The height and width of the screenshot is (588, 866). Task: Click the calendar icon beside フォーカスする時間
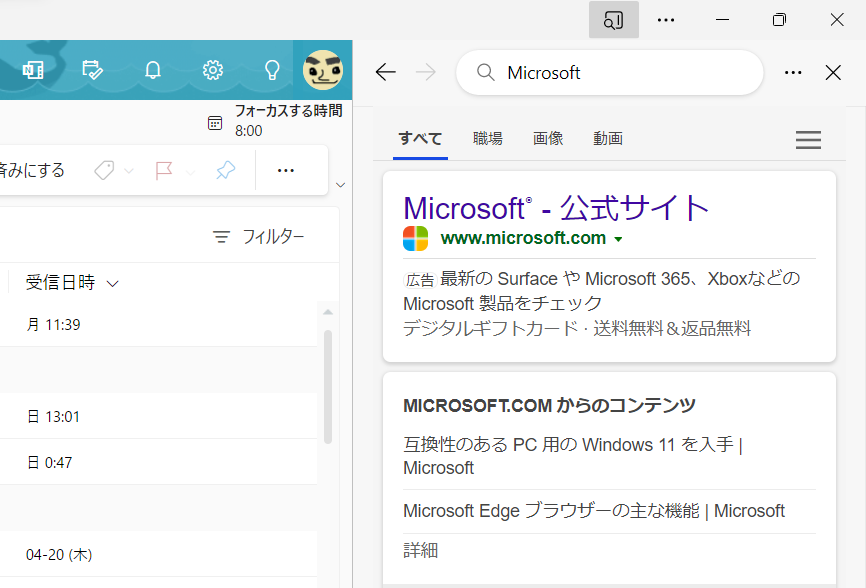pos(215,123)
